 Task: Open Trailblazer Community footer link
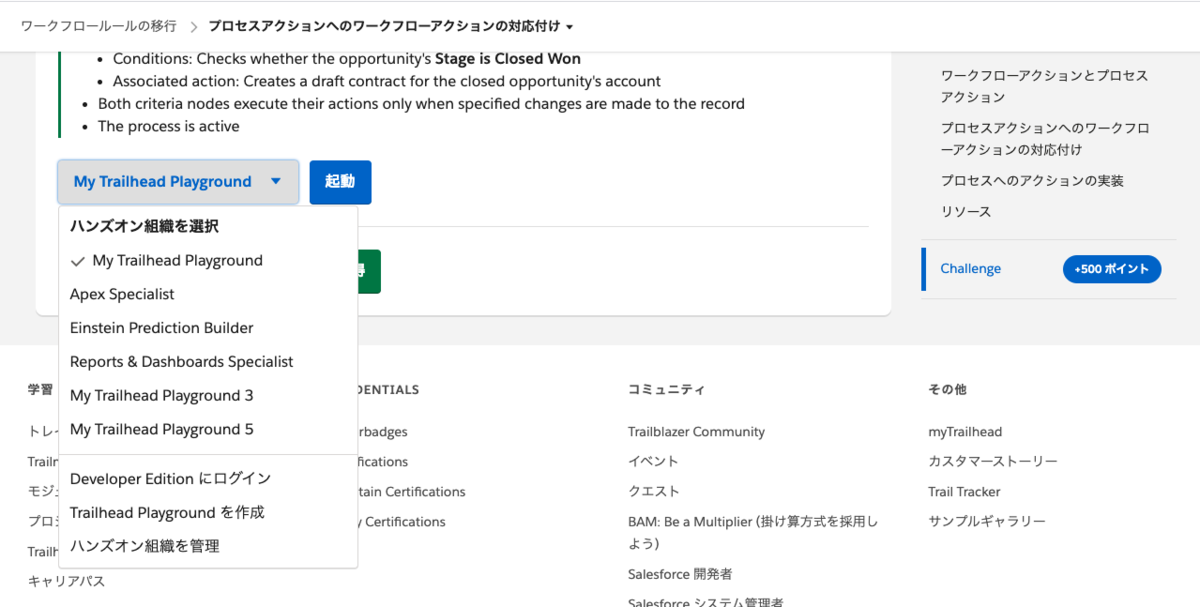click(696, 432)
